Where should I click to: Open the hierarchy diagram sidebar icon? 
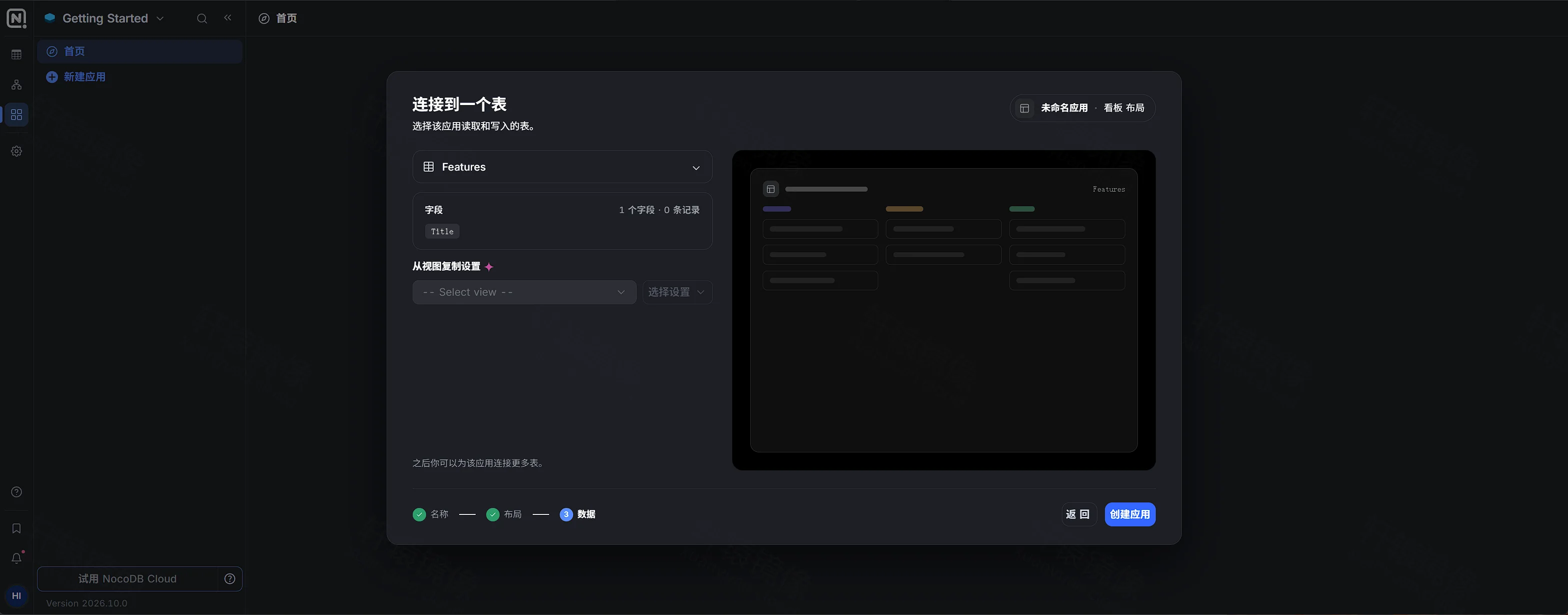(x=17, y=85)
